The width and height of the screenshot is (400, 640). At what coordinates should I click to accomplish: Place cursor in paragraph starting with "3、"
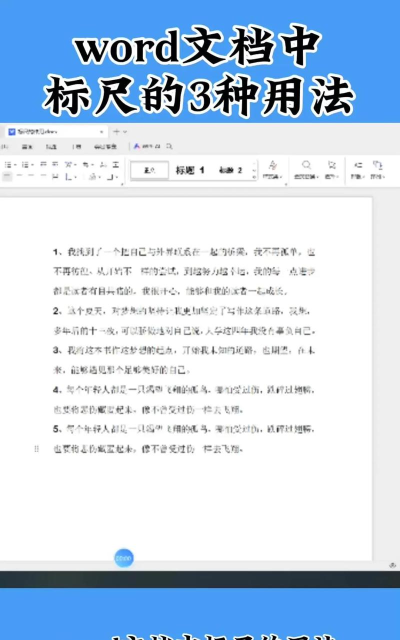tap(184, 360)
